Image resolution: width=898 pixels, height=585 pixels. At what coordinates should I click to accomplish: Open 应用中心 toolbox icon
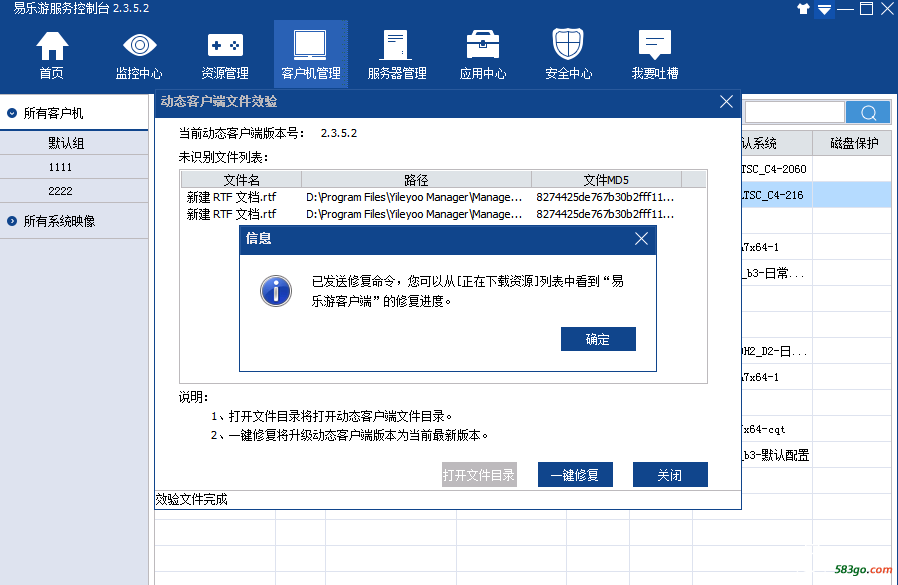coord(483,55)
